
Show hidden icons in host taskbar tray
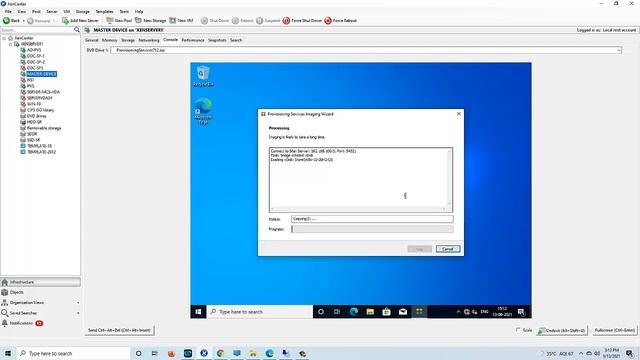click(x=581, y=353)
